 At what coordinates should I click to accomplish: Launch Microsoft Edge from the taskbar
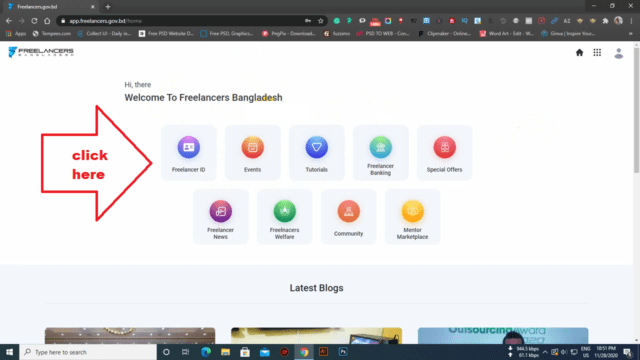206,352
